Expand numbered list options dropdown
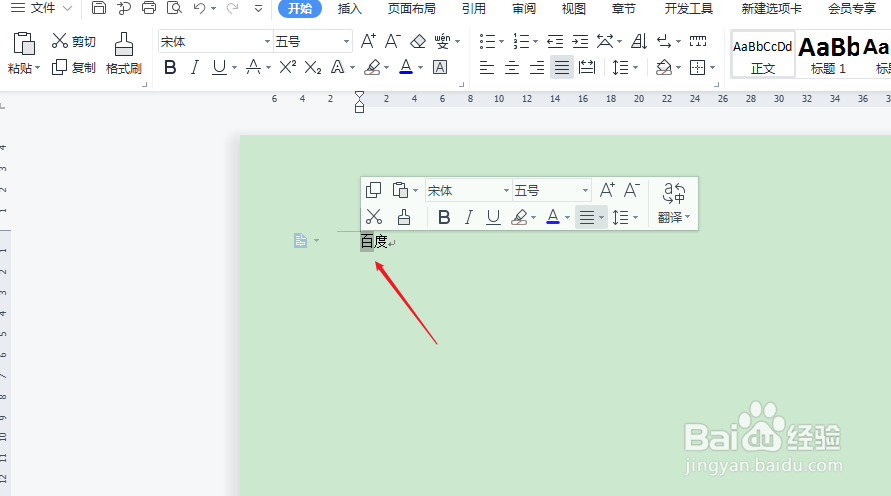 click(x=535, y=41)
